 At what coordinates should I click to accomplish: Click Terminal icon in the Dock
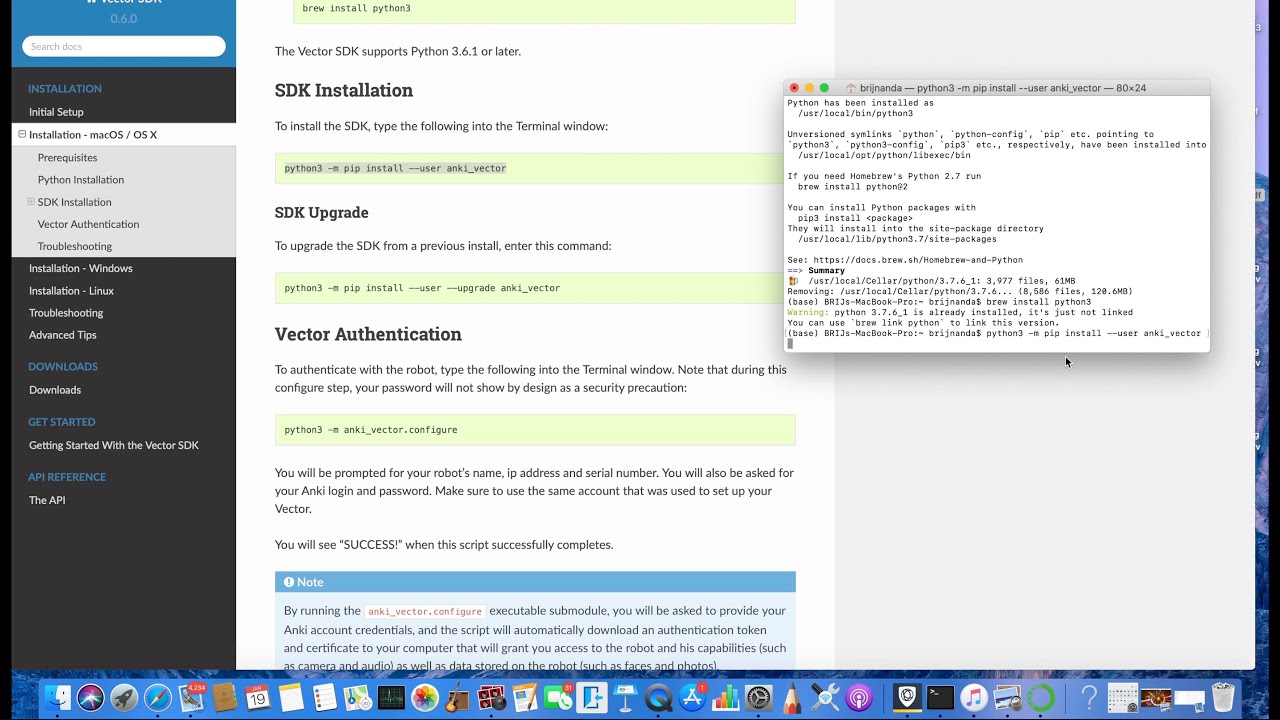(941, 697)
